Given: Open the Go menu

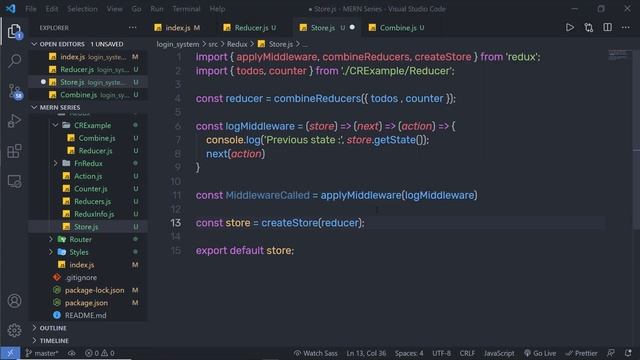Looking at the screenshot, I should click(136, 9).
